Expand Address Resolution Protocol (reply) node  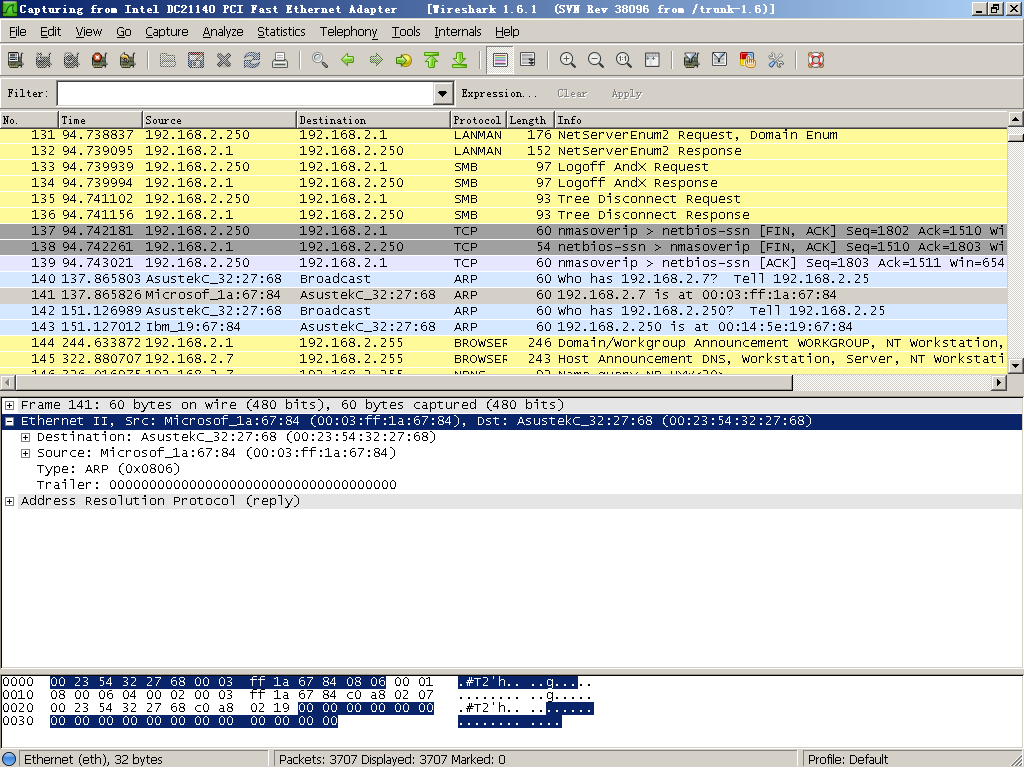(10, 502)
